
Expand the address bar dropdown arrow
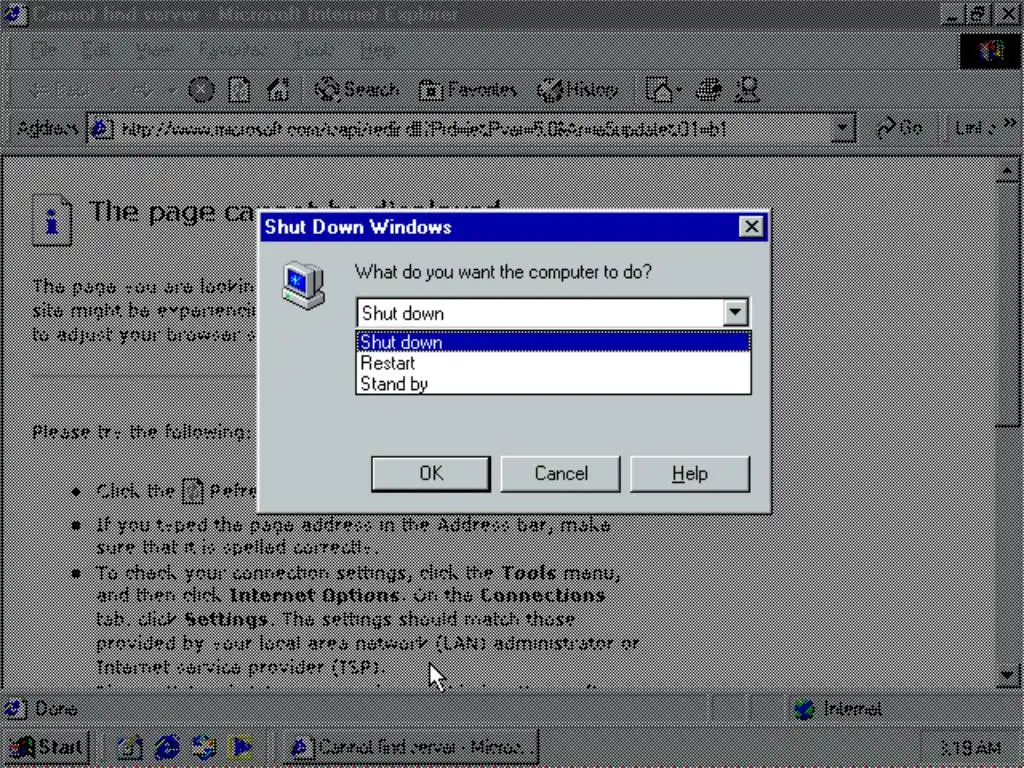842,129
